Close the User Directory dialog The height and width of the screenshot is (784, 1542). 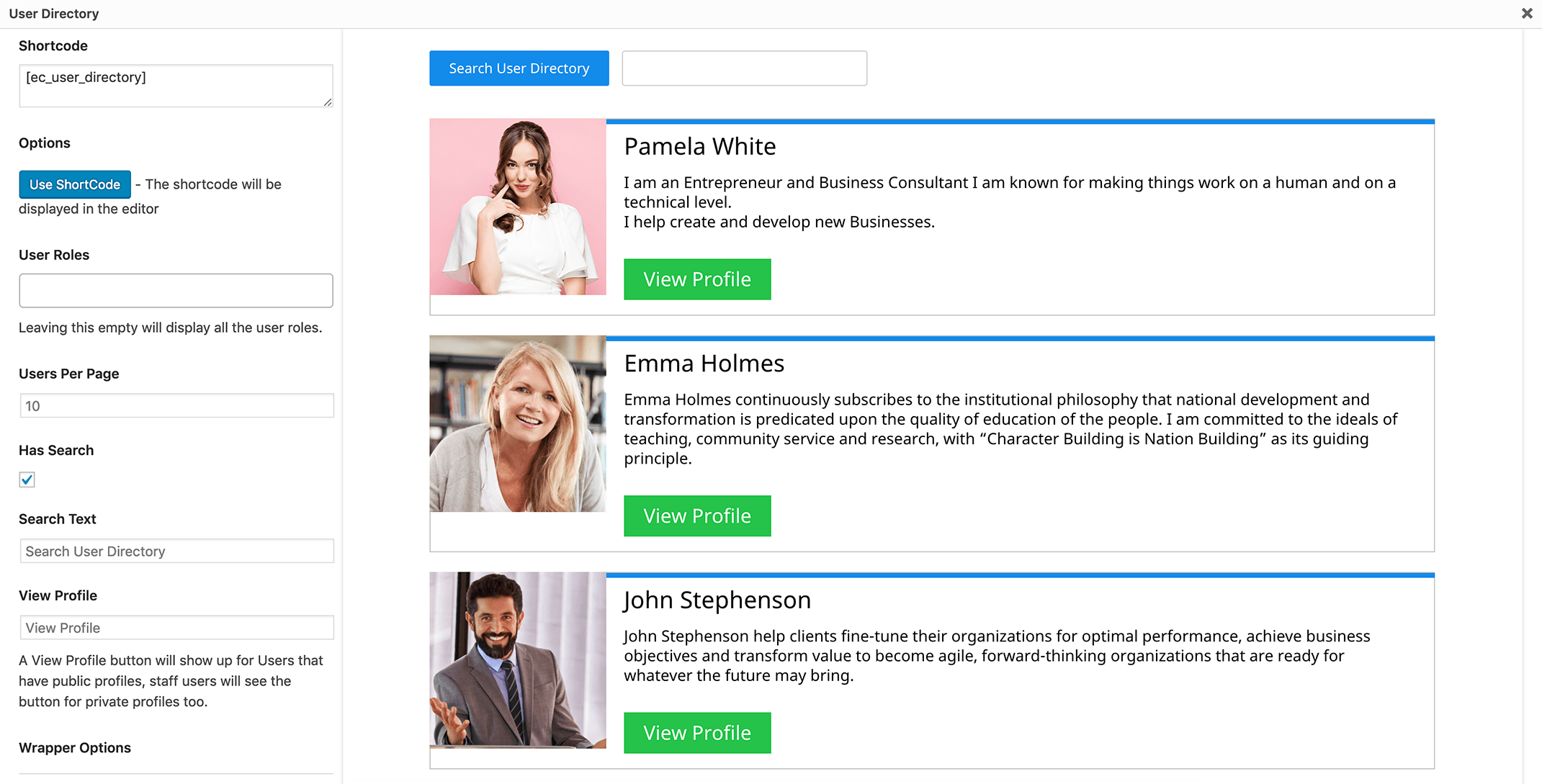(x=1526, y=14)
